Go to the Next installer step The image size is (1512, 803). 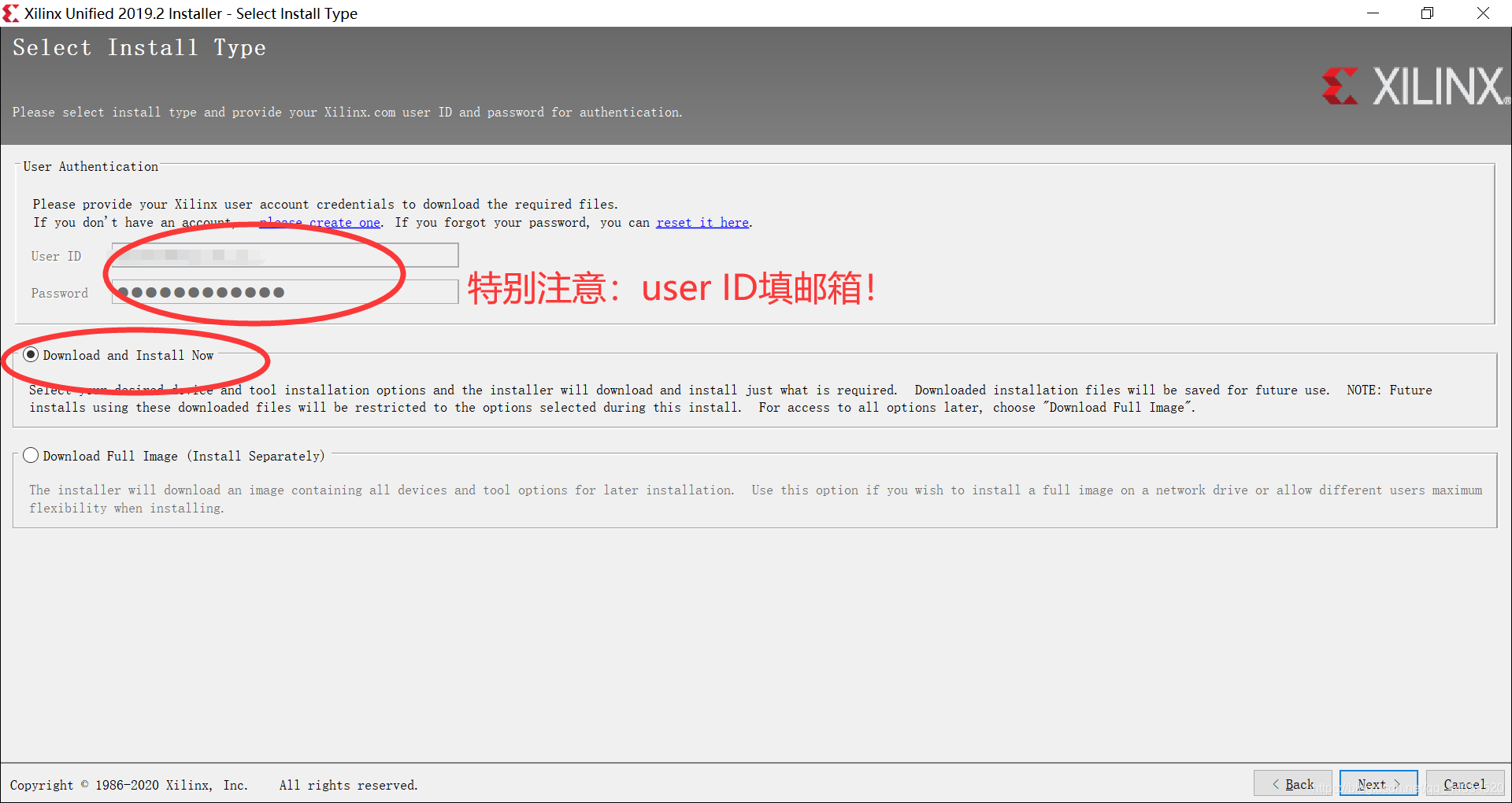click(1378, 784)
